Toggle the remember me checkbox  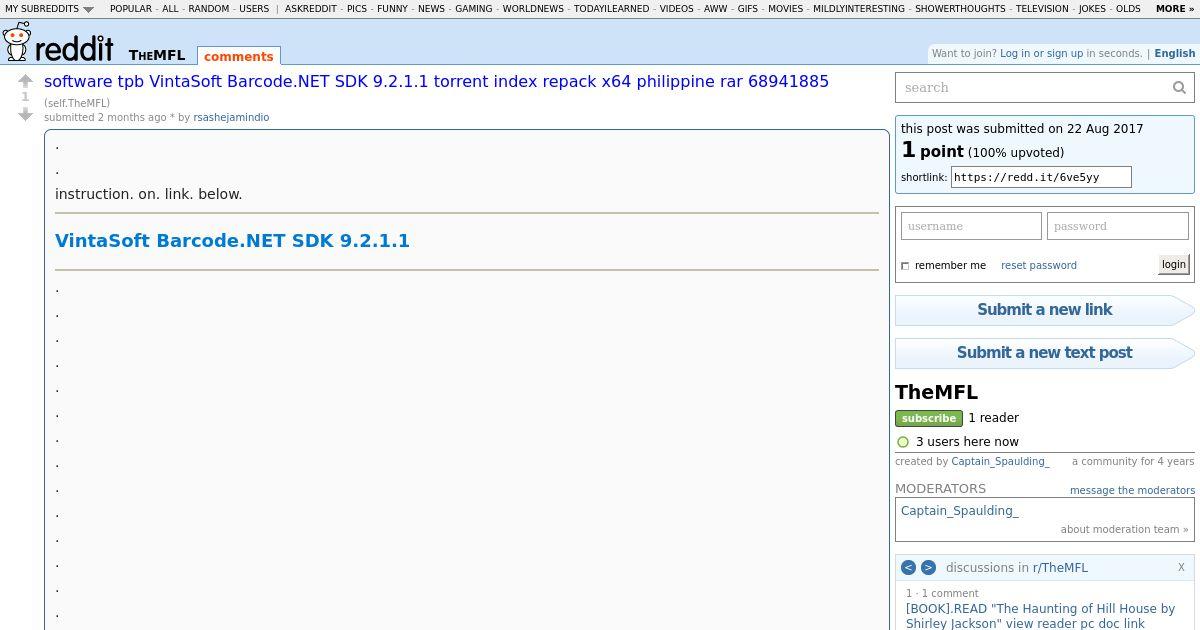tap(905, 266)
